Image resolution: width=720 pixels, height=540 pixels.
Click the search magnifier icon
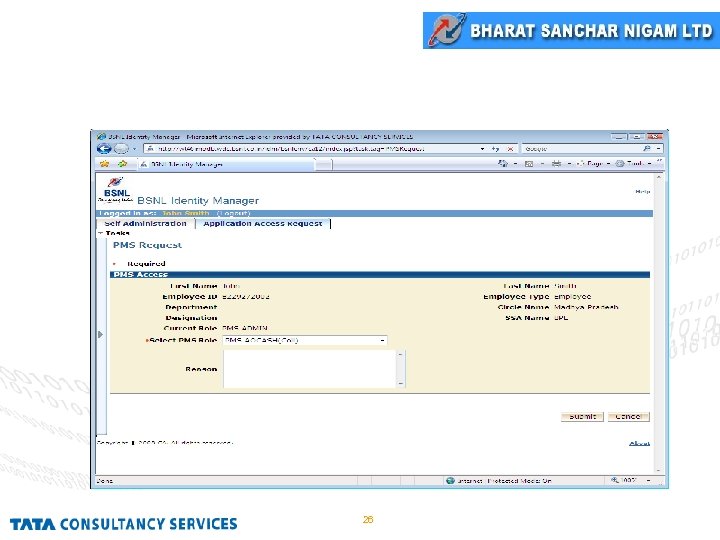647,148
